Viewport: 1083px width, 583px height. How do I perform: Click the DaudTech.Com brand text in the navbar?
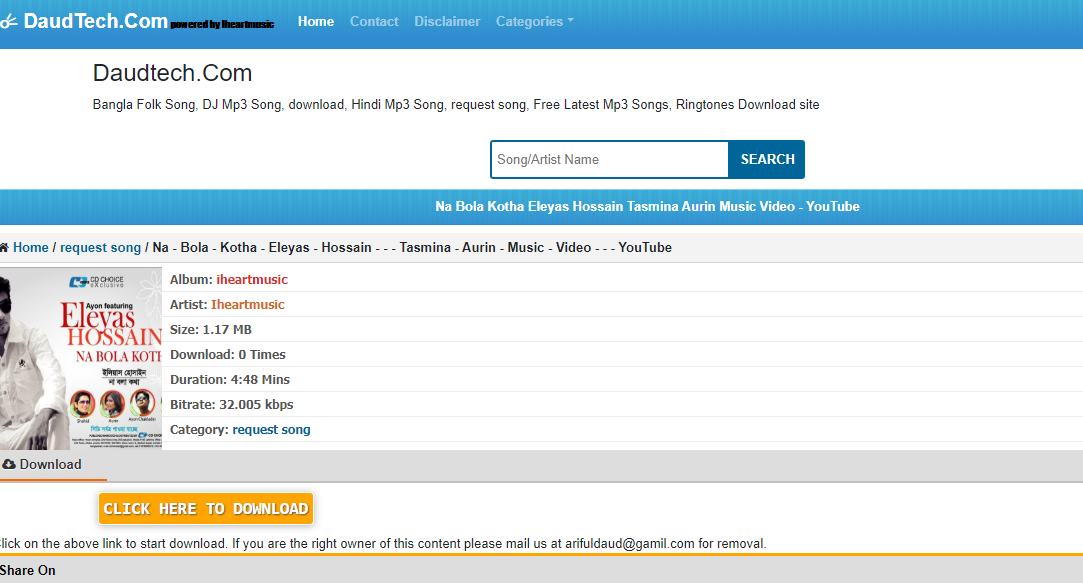tap(95, 21)
